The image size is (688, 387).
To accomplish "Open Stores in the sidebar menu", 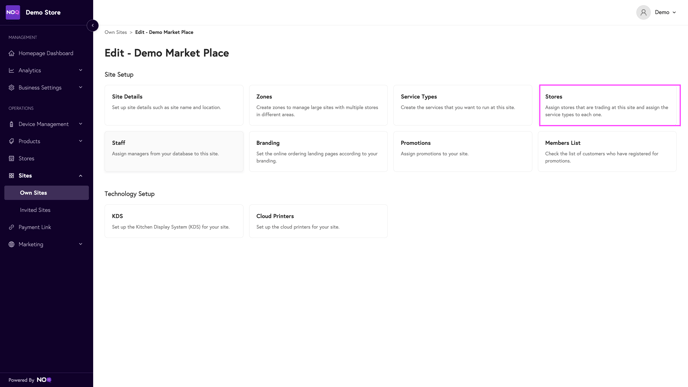I will point(26,158).
